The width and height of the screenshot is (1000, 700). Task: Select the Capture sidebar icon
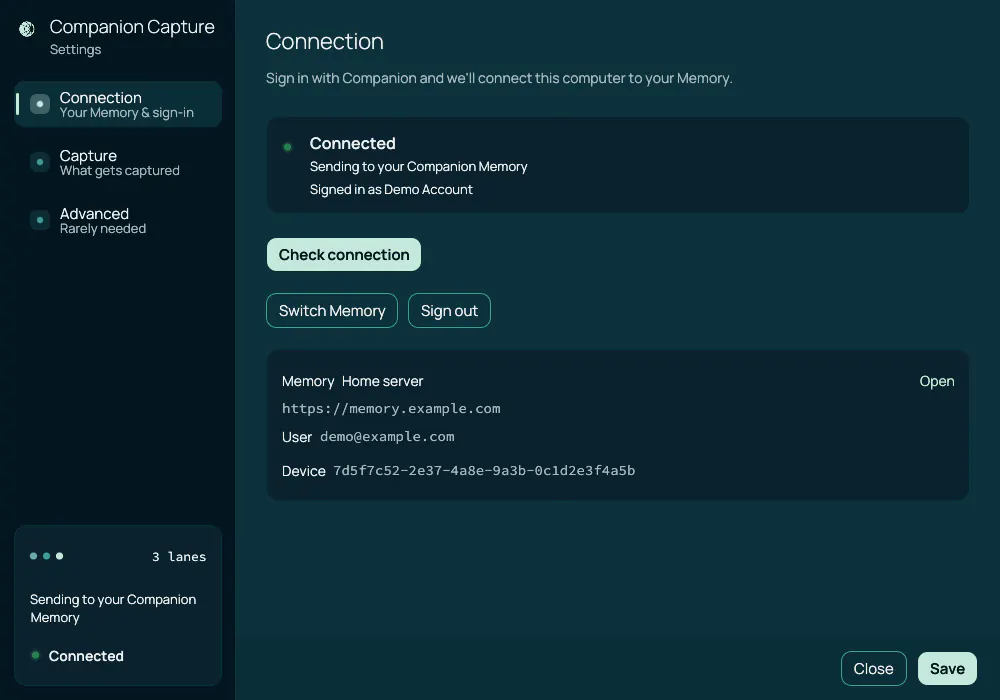pos(40,162)
